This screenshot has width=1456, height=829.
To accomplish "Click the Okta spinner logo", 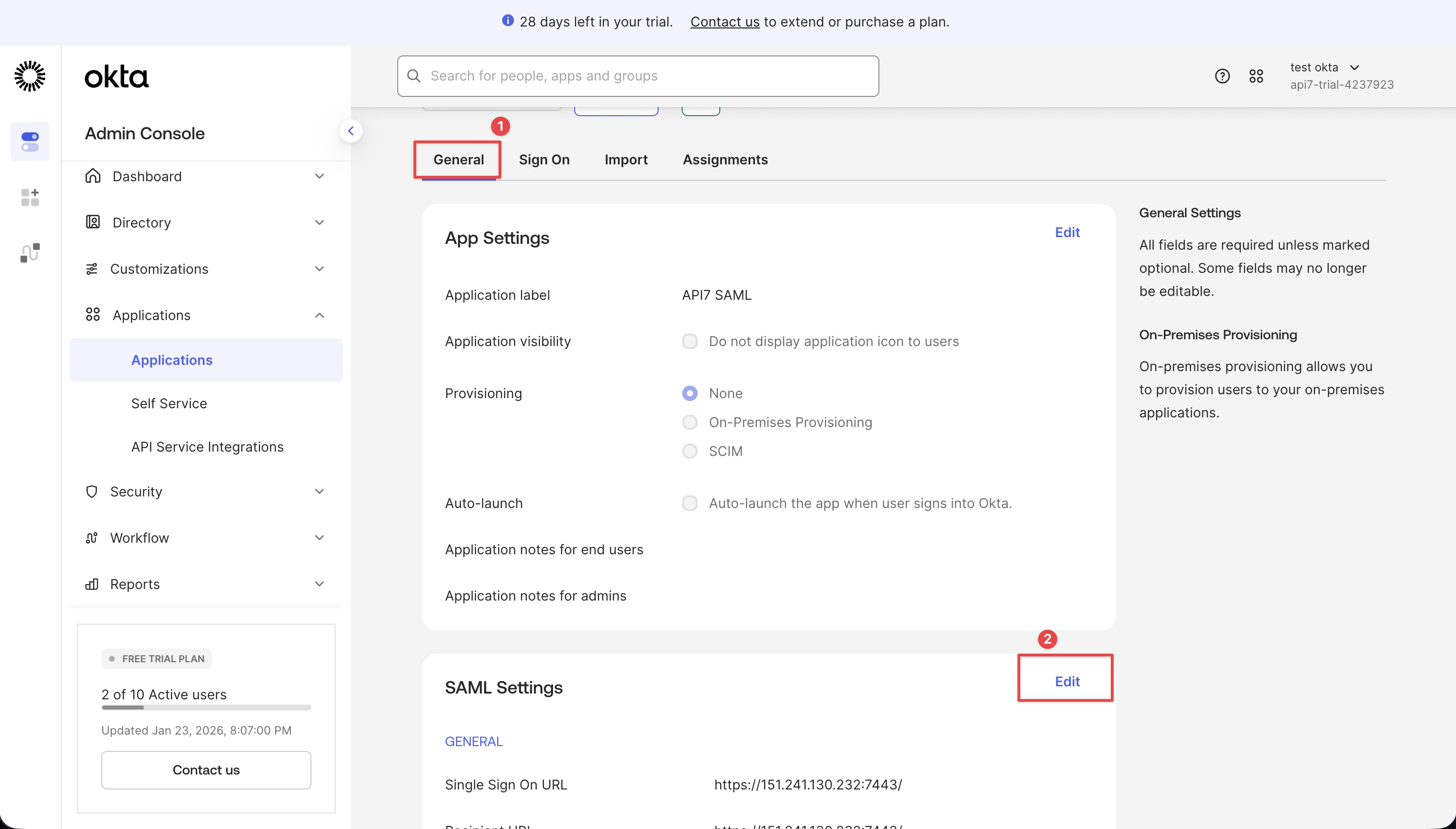I will coord(29,76).
